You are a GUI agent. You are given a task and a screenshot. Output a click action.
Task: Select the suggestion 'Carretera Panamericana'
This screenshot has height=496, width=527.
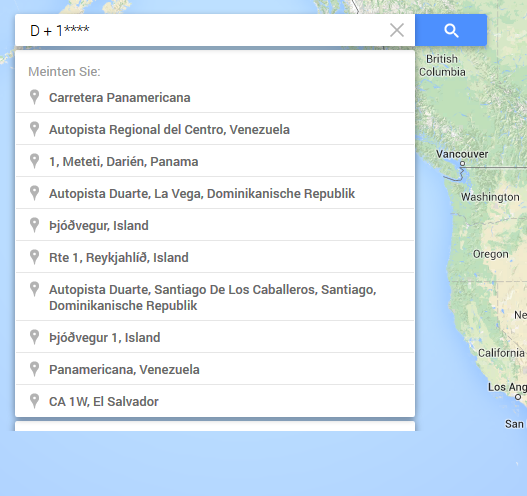215,97
